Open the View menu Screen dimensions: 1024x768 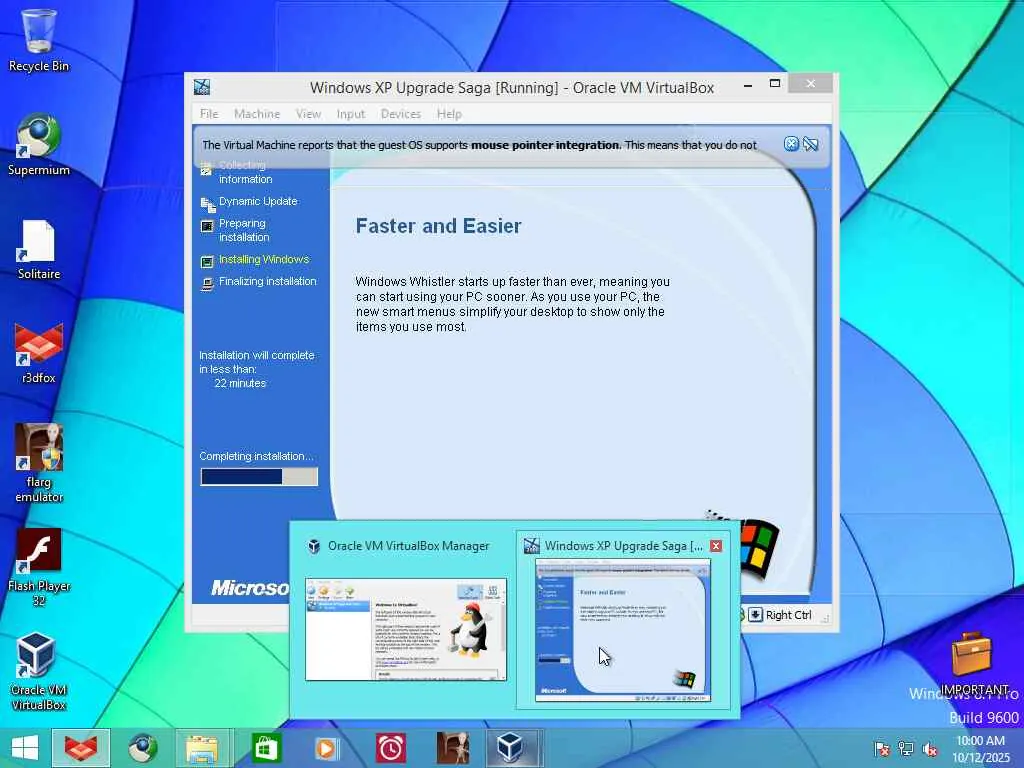pos(308,114)
